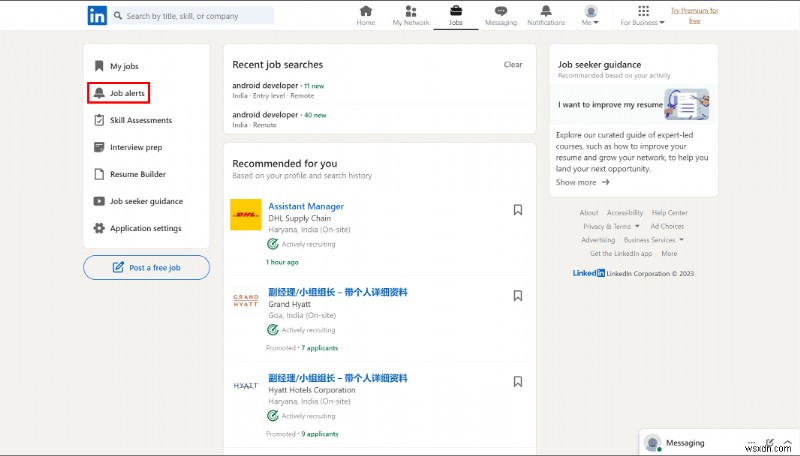Click the Resume Builder document icon
The height and width of the screenshot is (456, 800).
(x=99, y=174)
